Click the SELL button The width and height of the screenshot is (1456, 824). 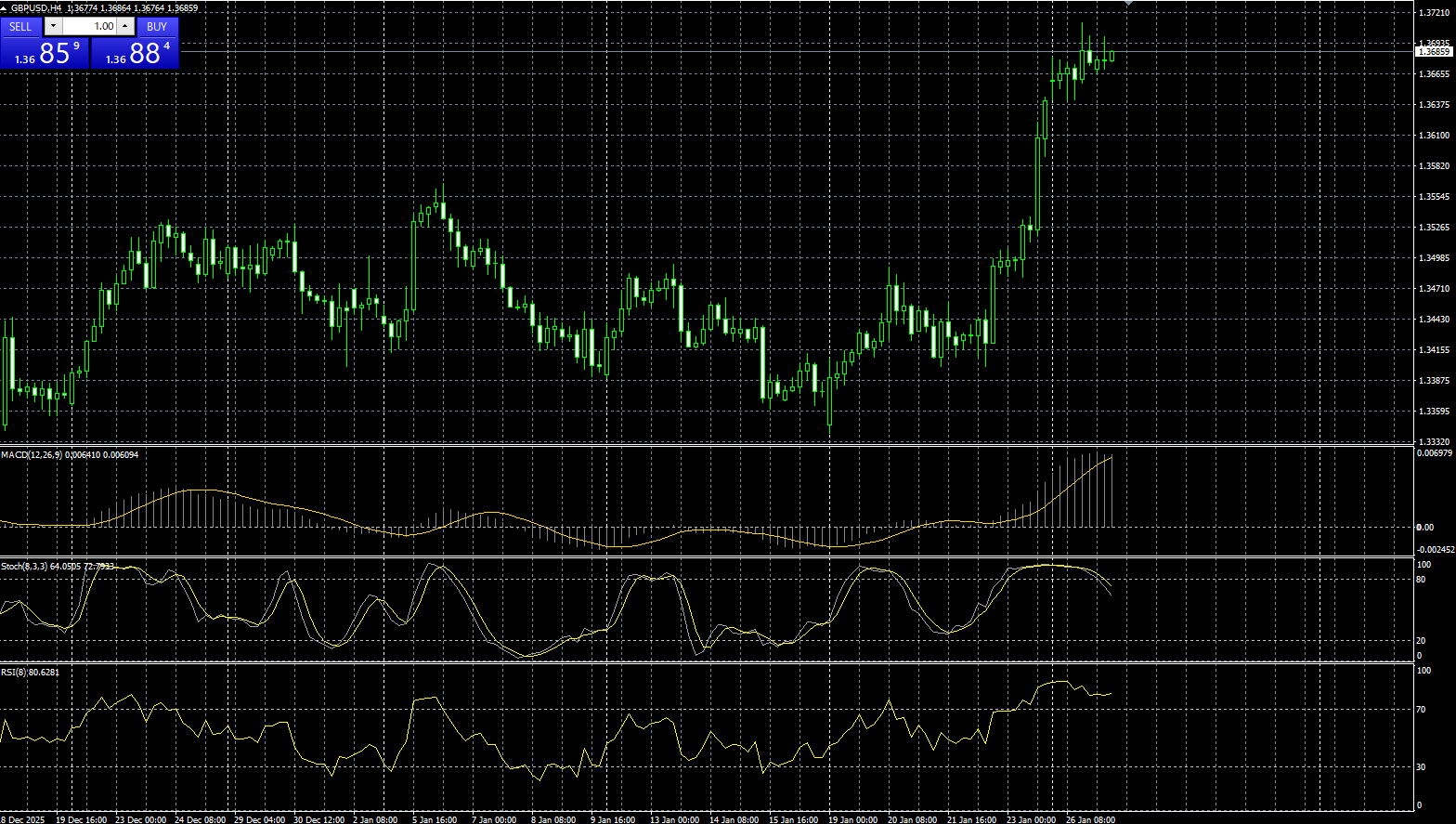(20, 27)
